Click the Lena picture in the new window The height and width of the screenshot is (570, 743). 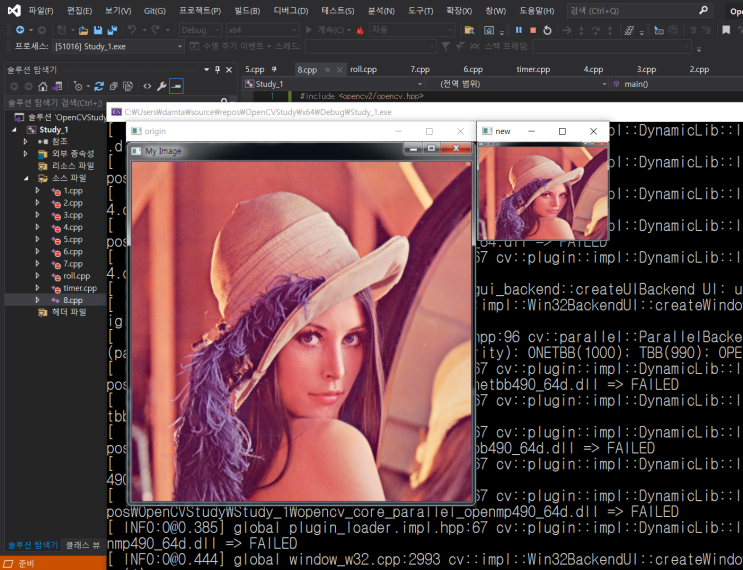coord(543,192)
